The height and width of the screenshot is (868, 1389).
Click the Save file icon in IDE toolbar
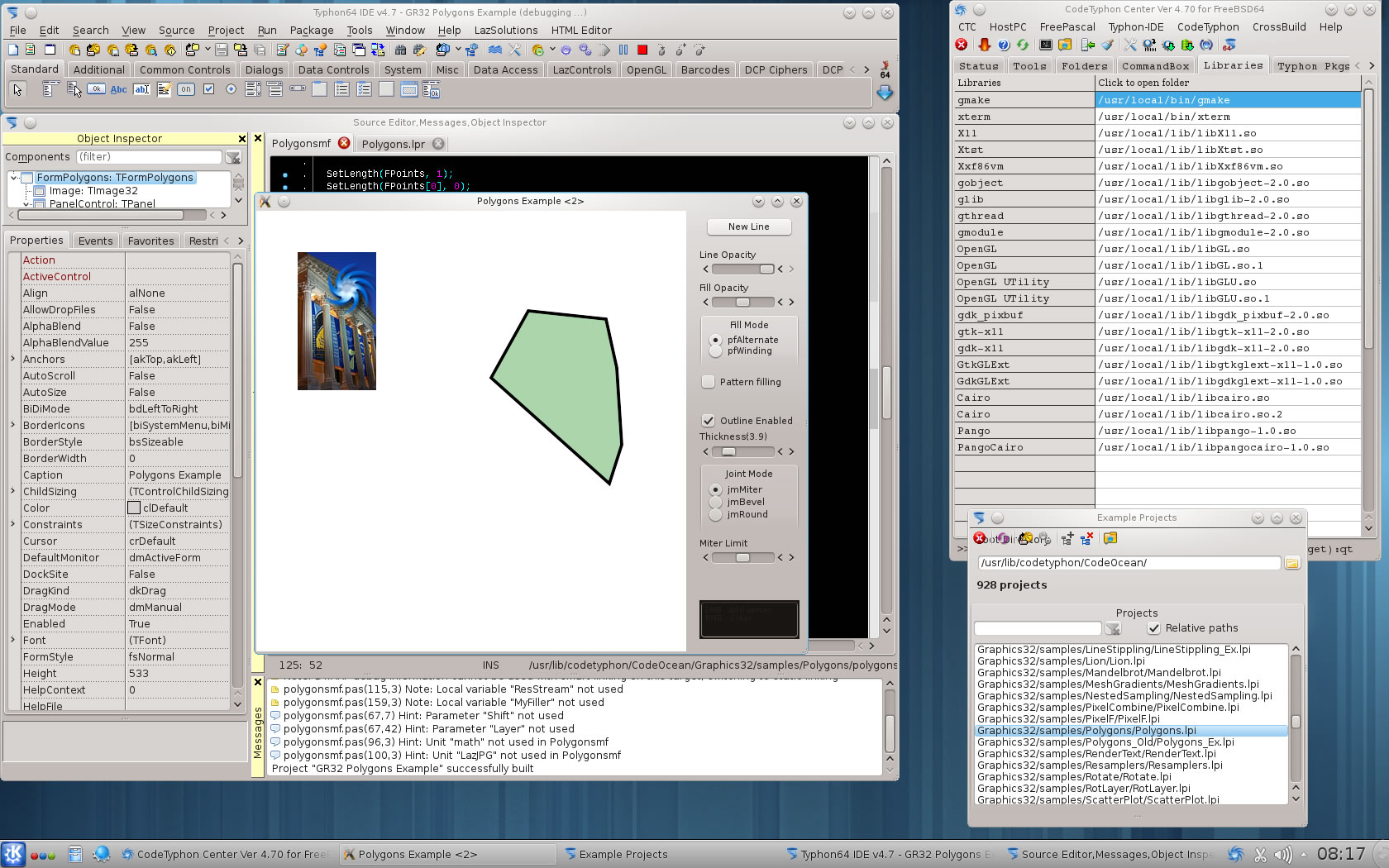pyautogui.click(x=222, y=50)
